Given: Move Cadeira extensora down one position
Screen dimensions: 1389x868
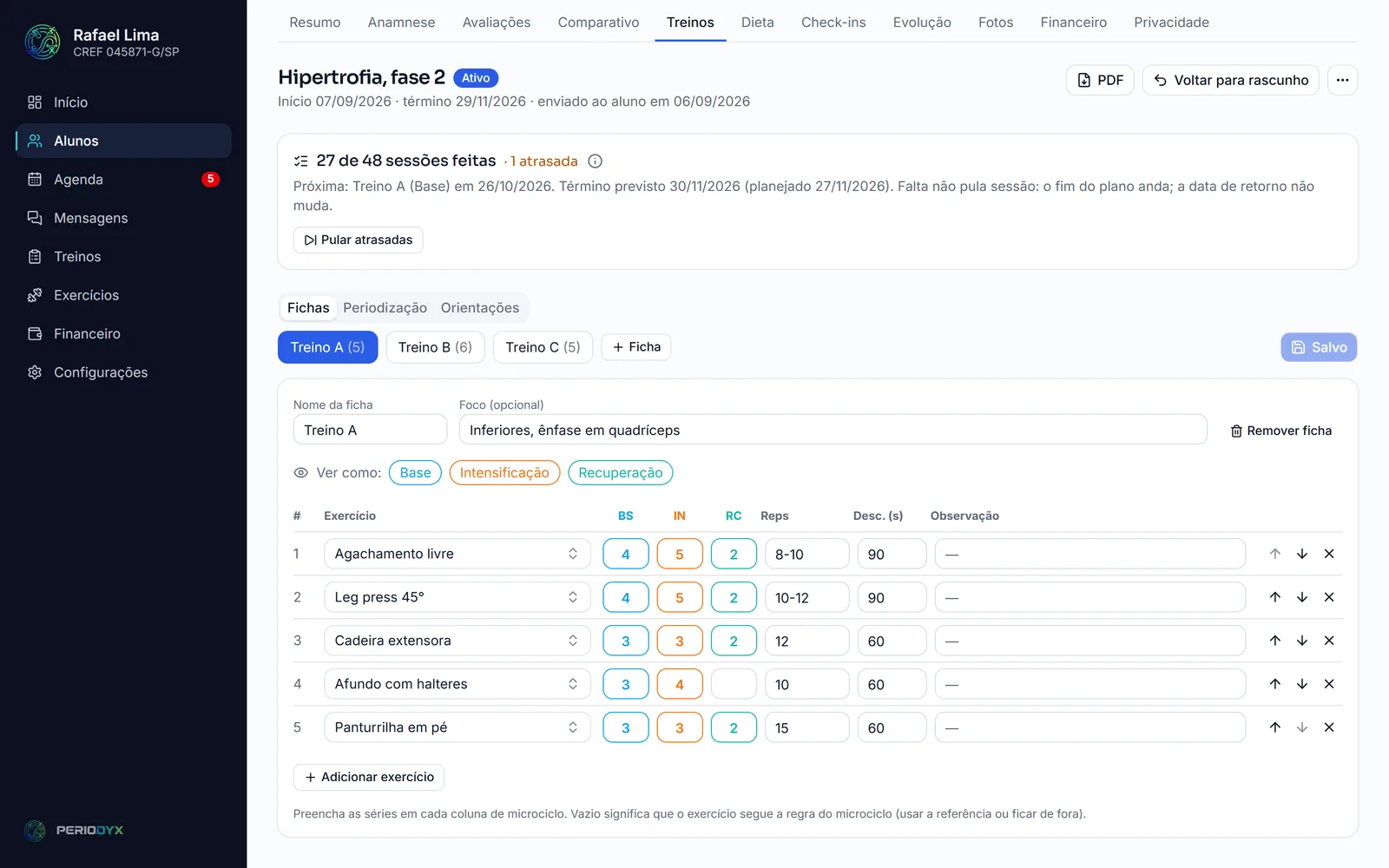Looking at the screenshot, I should pyautogui.click(x=1302, y=641).
